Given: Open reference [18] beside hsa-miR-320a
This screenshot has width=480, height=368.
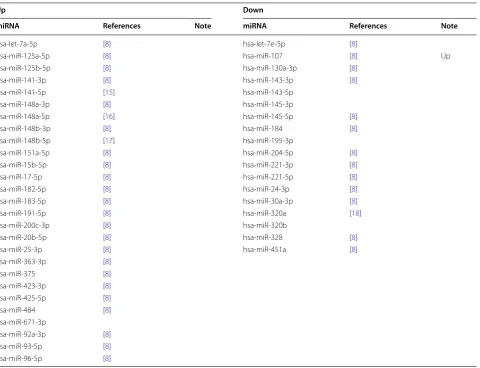Looking at the screenshot, I should point(355,213).
